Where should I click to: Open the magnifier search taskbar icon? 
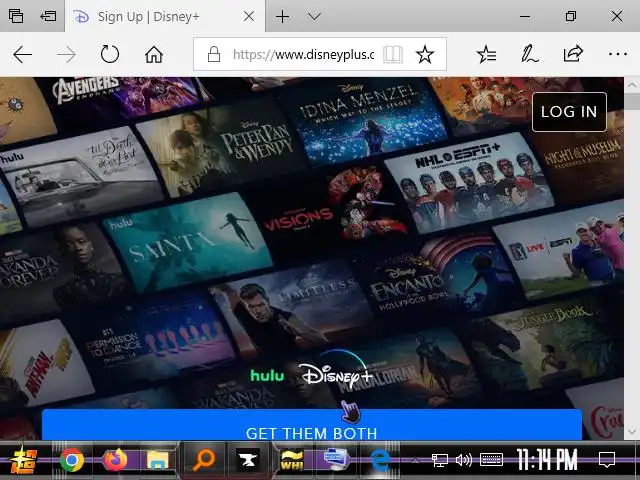tap(203, 460)
